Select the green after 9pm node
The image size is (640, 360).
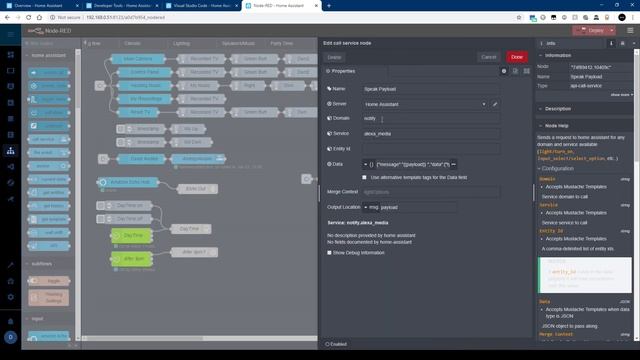132,259
